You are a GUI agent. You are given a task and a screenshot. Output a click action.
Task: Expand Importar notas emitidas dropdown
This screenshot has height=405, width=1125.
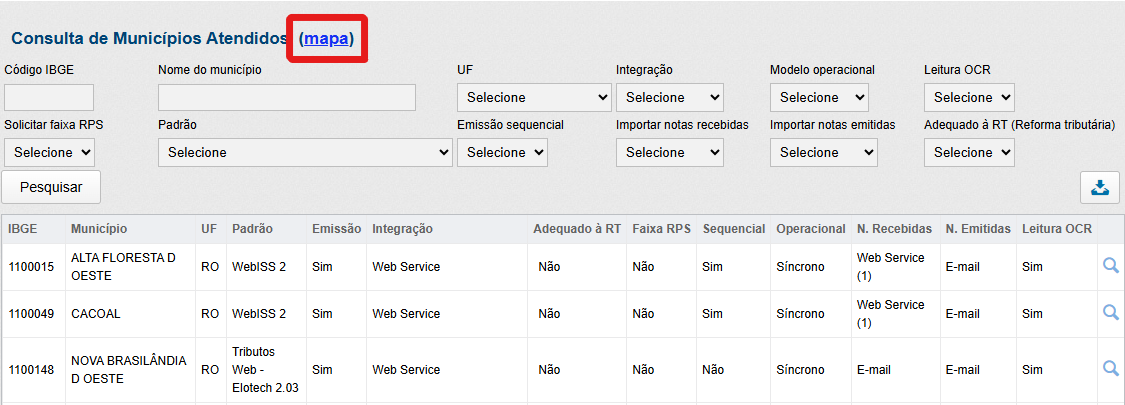tap(823, 153)
